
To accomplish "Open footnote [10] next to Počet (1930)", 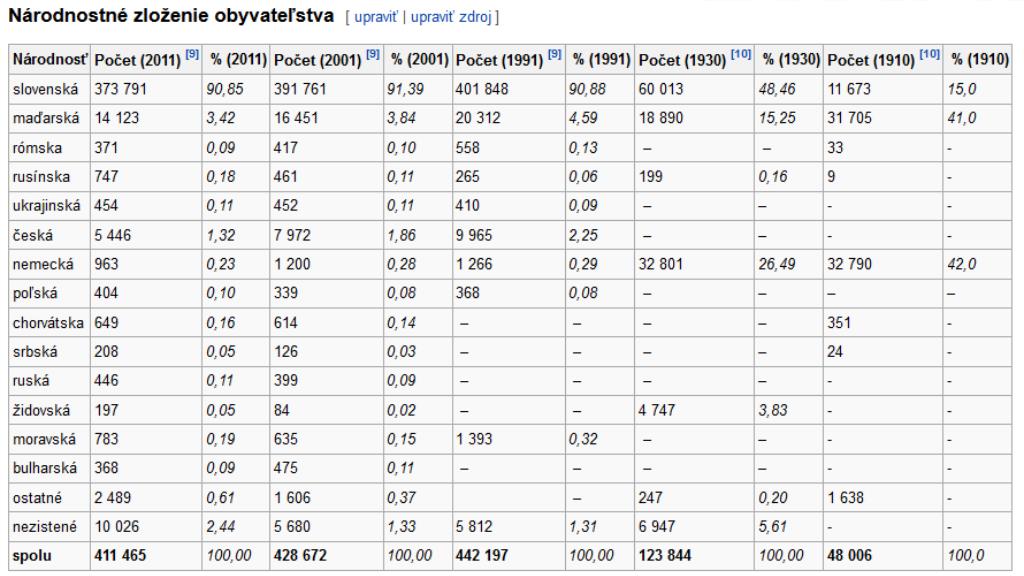I will click(x=741, y=54).
